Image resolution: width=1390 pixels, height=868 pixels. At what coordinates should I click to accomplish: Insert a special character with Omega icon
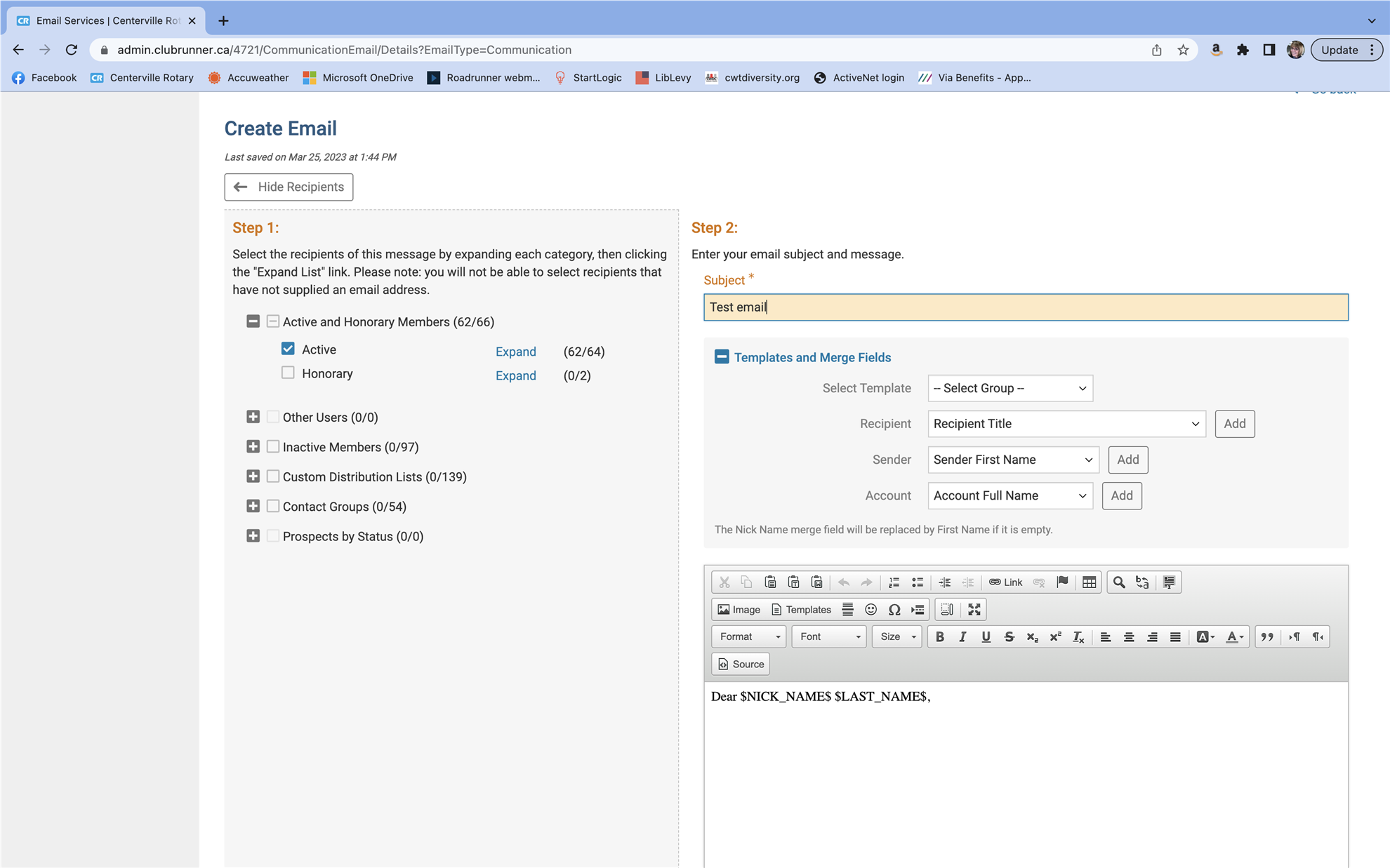(894, 610)
